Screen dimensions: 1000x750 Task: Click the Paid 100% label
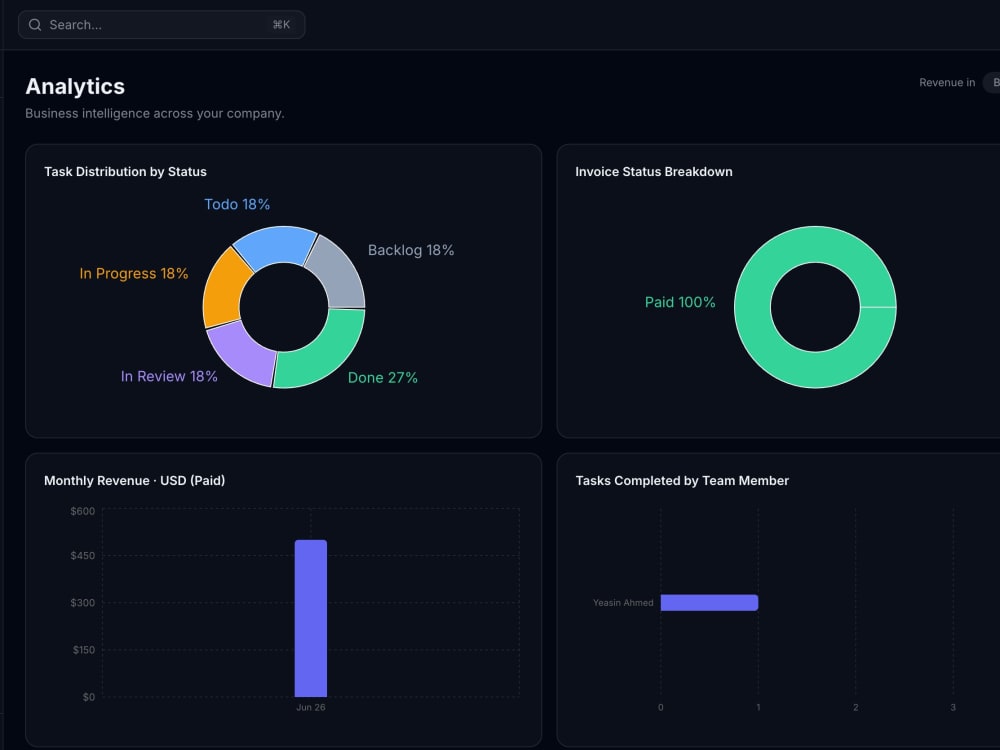click(x=680, y=302)
